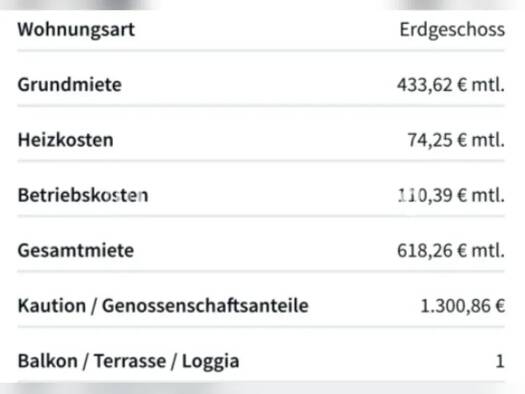The image size is (525, 394).
Task: Select the balcony count value 1
Action: (x=500, y=362)
